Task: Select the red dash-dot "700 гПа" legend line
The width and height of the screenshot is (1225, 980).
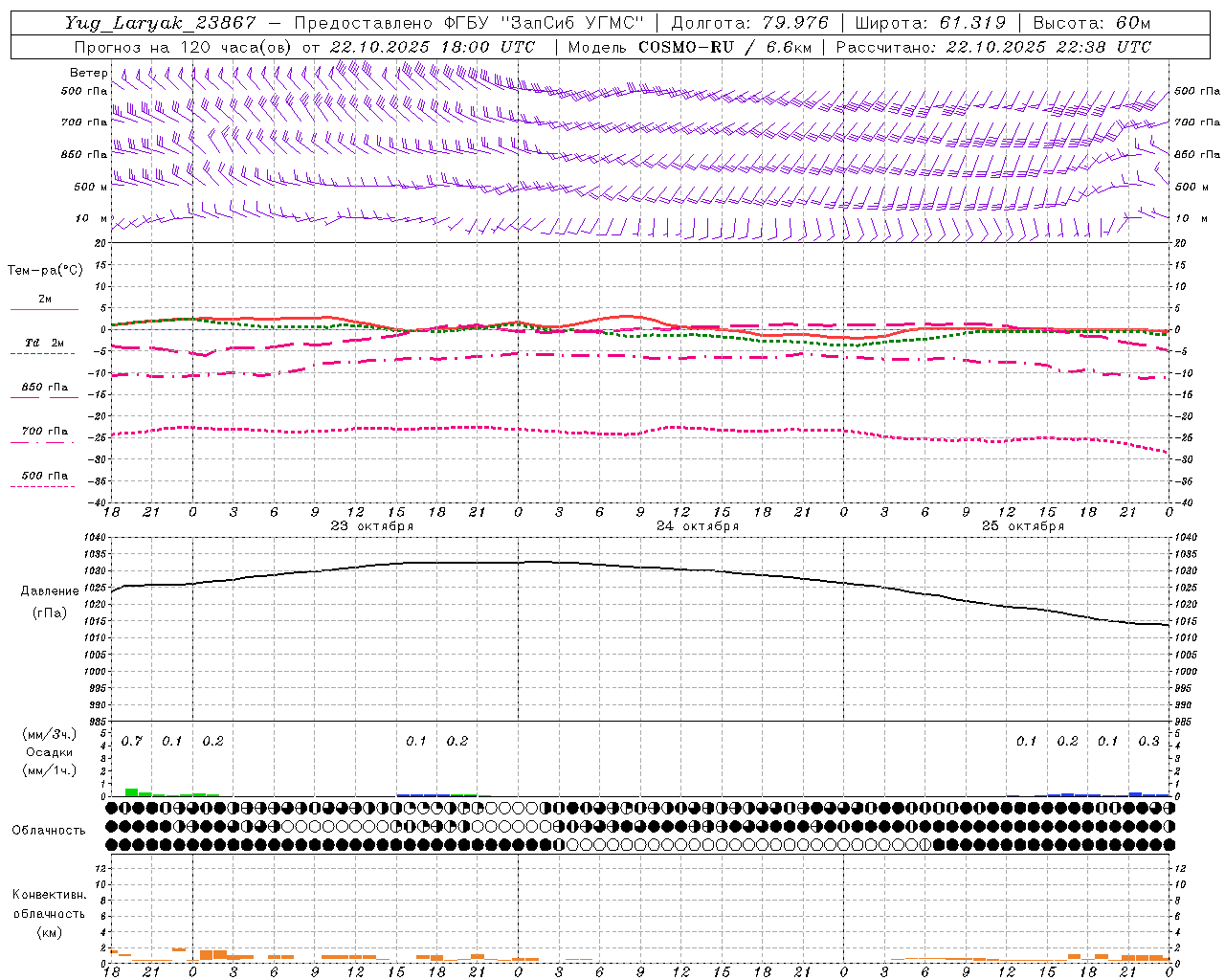Action: click(42, 442)
